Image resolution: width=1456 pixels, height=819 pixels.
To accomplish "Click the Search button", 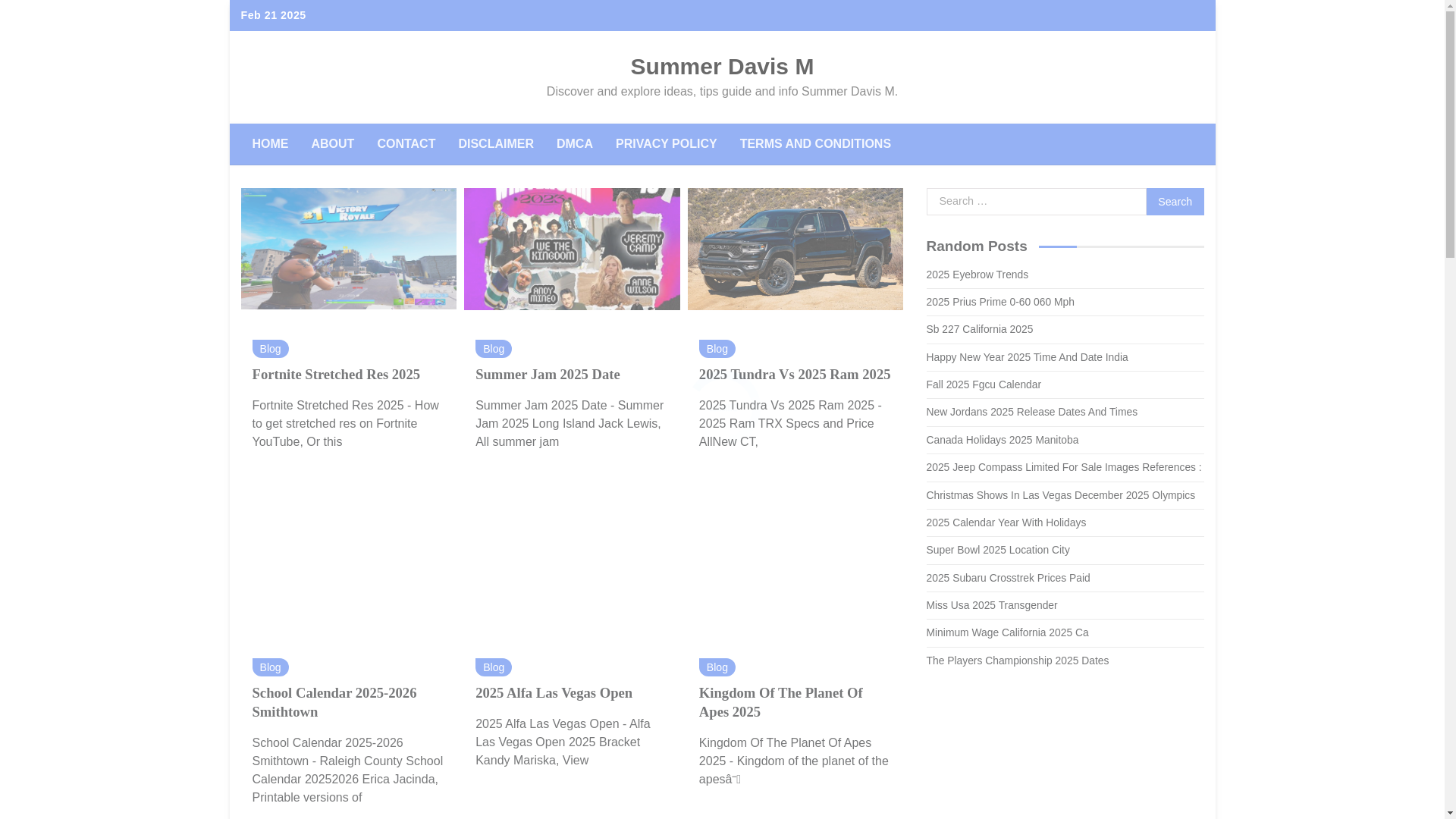I will click(x=1175, y=202).
